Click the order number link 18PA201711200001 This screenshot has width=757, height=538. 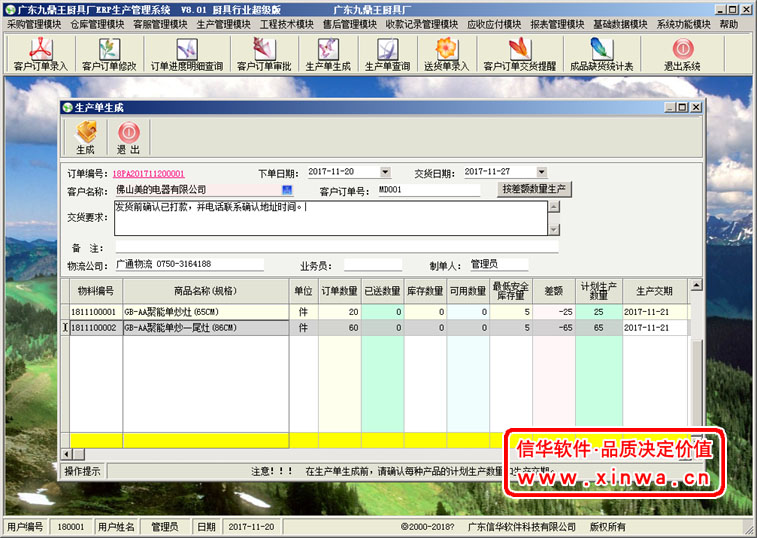tap(148, 173)
